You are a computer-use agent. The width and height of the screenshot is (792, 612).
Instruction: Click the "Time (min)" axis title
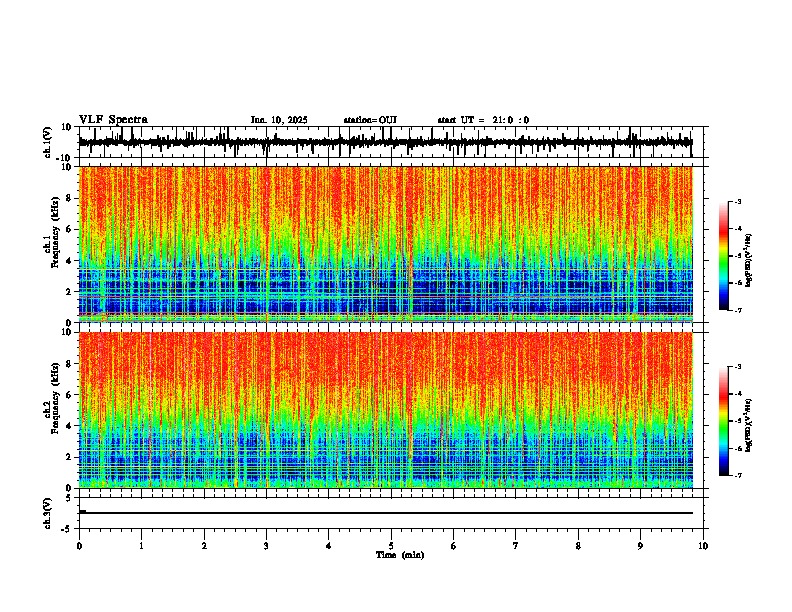400,555
